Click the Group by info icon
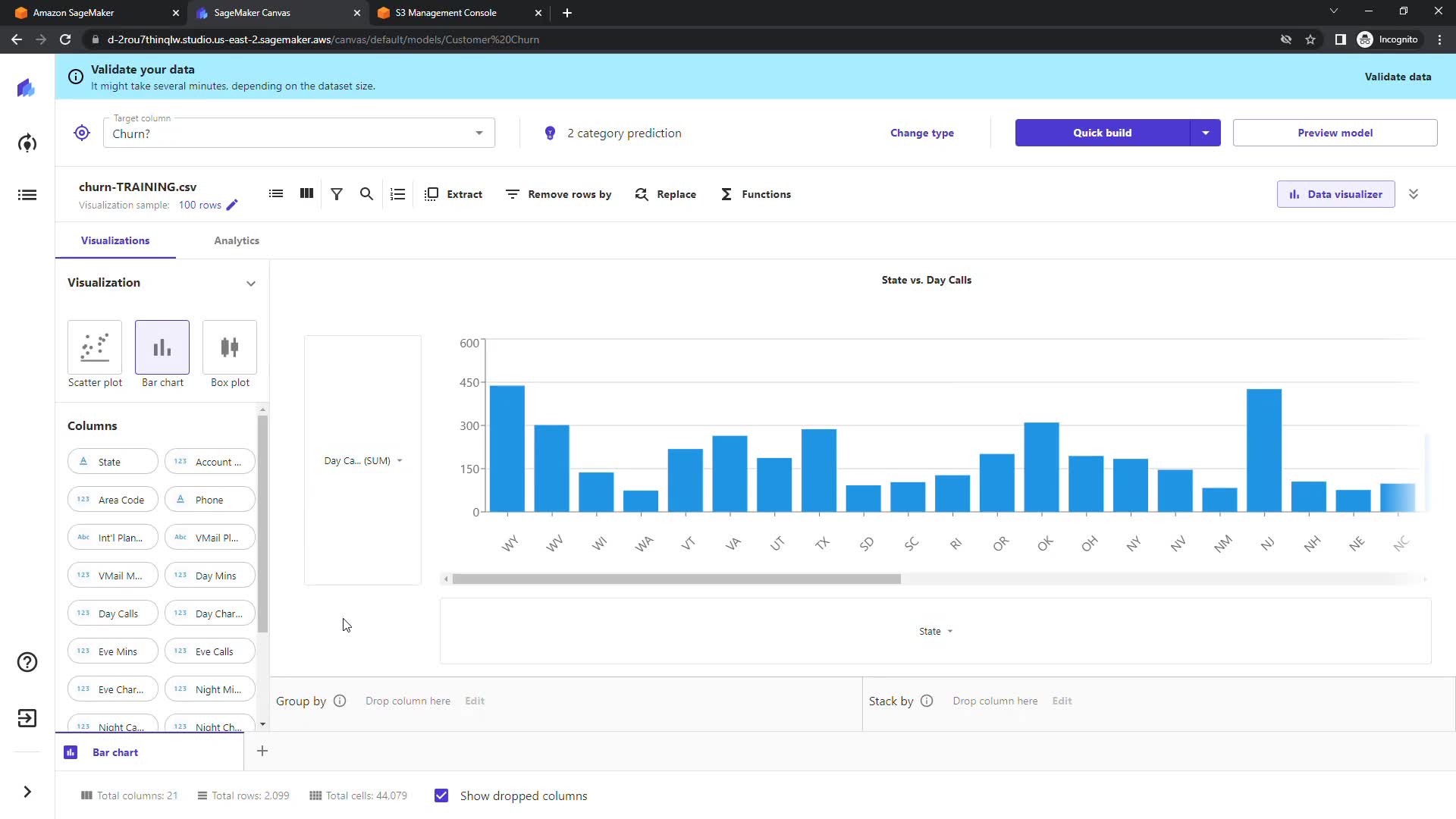 pyautogui.click(x=340, y=701)
